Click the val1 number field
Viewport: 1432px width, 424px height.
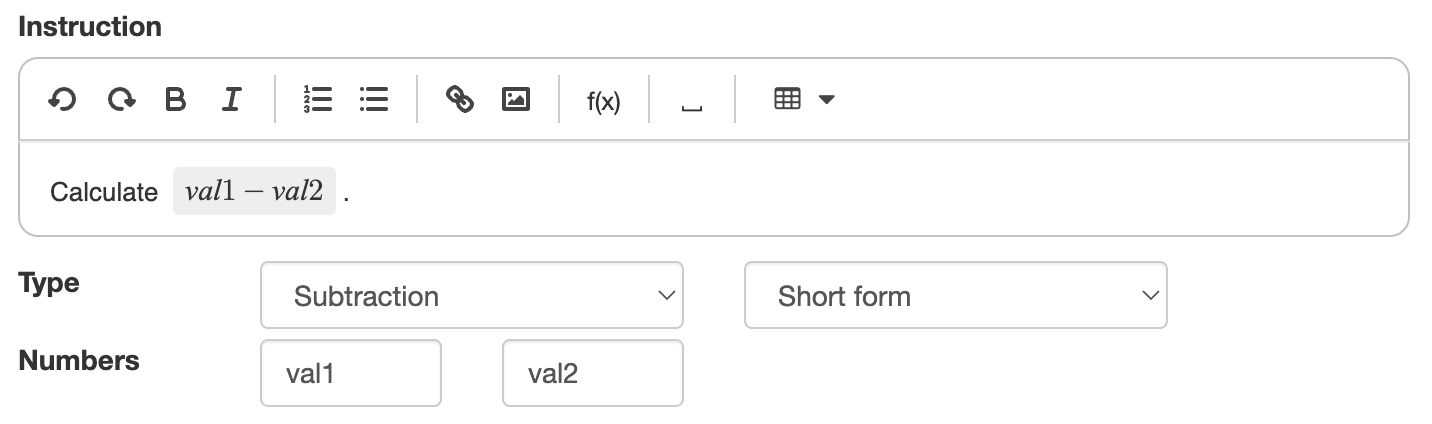pyautogui.click(x=350, y=374)
